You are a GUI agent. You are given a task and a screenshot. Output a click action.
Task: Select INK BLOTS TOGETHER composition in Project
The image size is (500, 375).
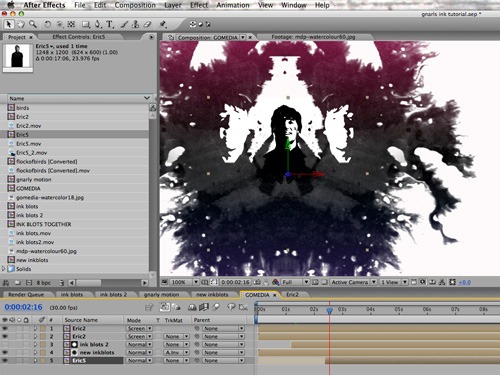pyautogui.click(x=44, y=224)
